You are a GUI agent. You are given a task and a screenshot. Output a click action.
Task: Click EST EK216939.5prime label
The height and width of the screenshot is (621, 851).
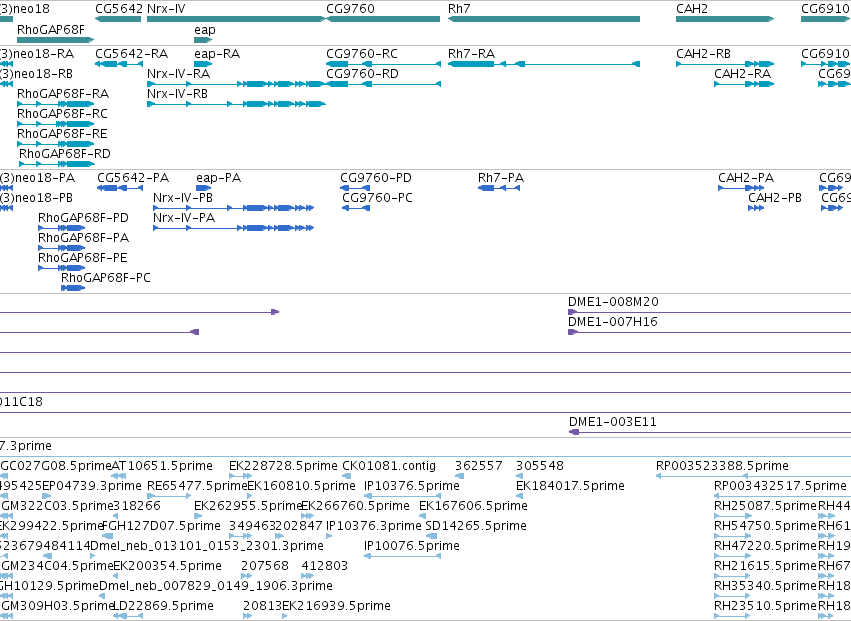pyautogui.click(x=336, y=605)
